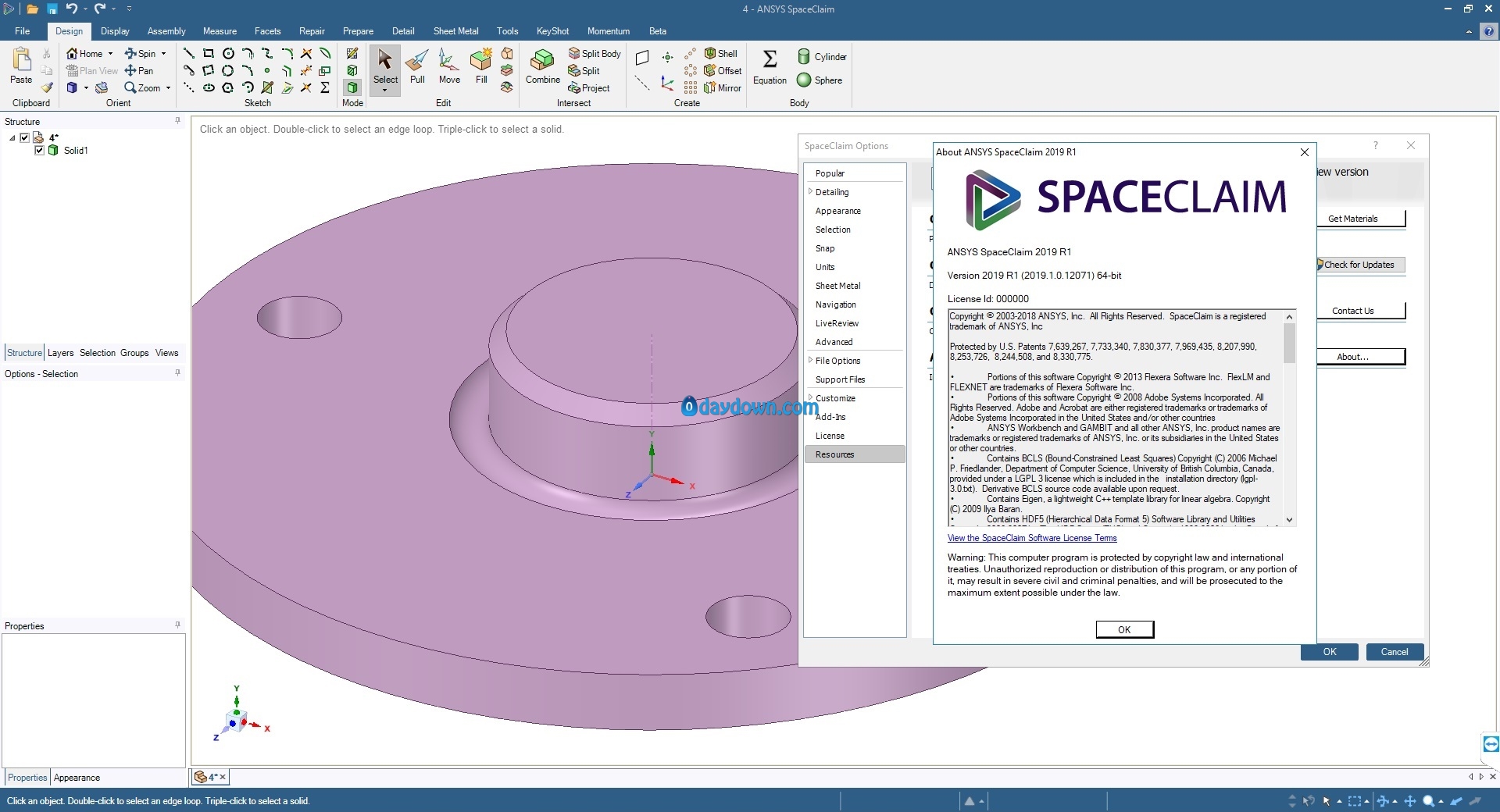
Task: Choose the Fill tool
Action: click(481, 67)
